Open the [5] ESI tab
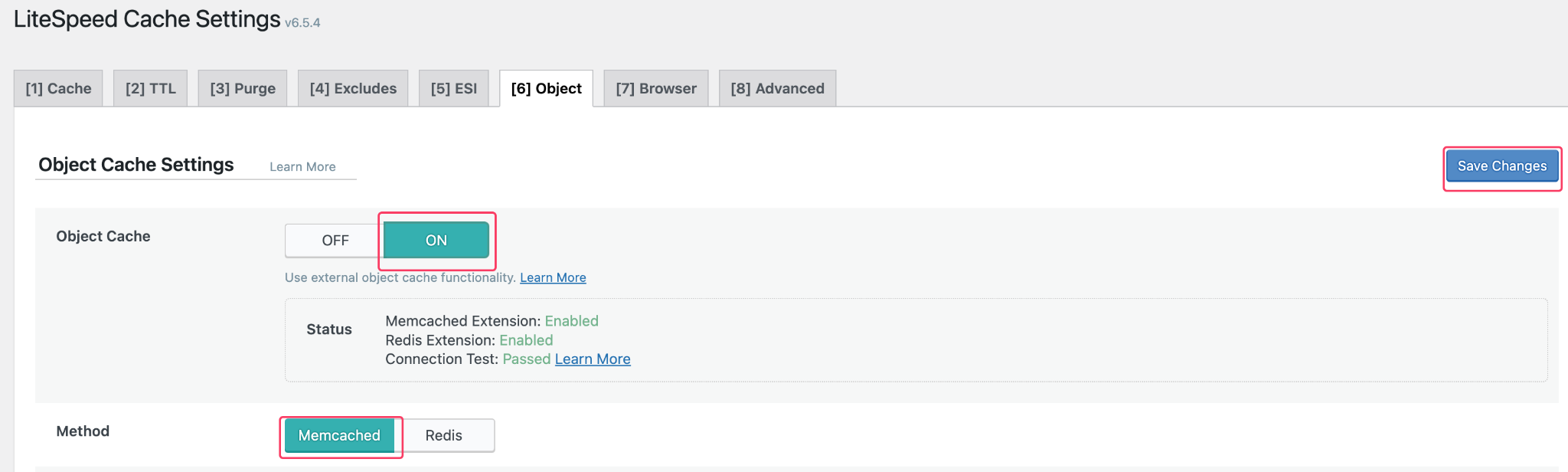This screenshot has height=472, width=1568. click(x=453, y=89)
